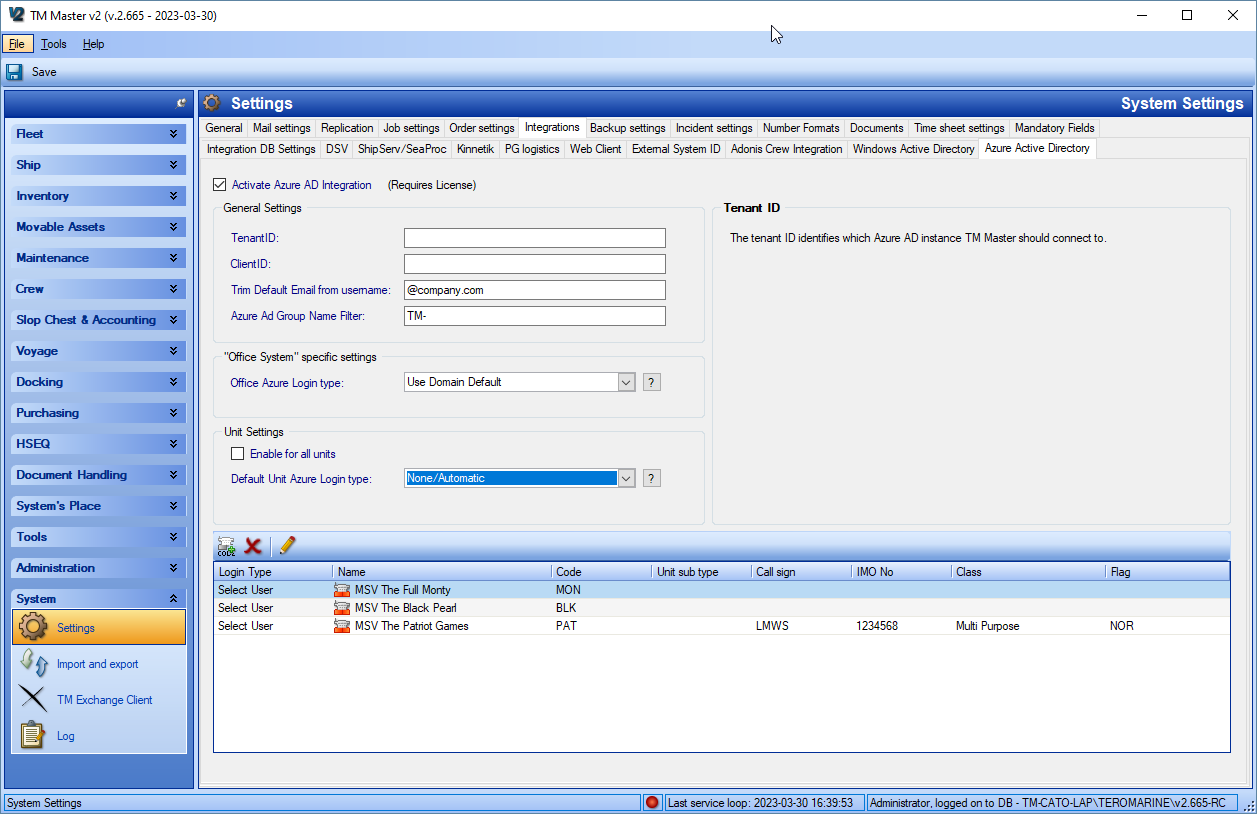
Task: Click the pin icon atop the sidebar
Action: pyautogui.click(x=181, y=103)
